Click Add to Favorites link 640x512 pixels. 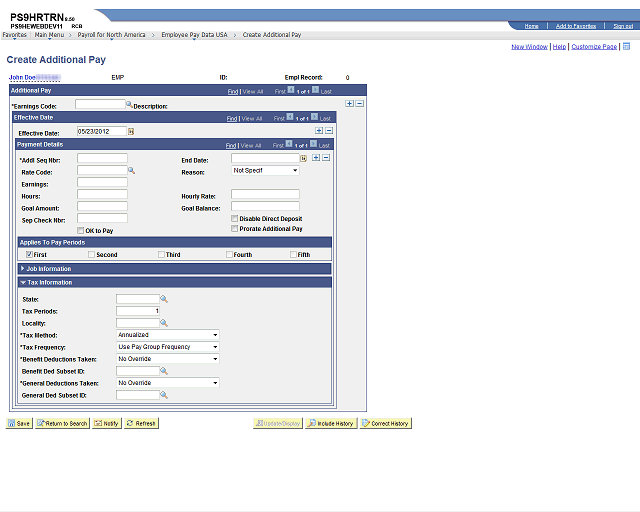coord(576,26)
